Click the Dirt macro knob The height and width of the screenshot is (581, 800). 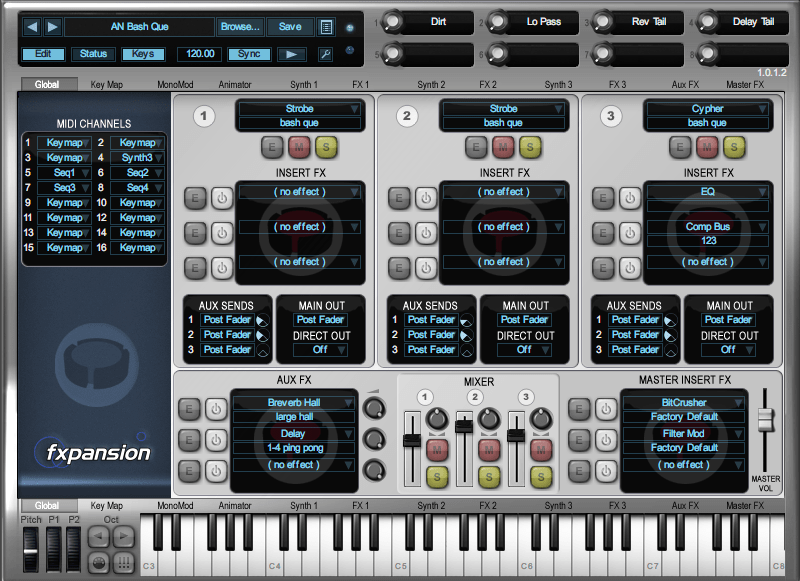391,21
